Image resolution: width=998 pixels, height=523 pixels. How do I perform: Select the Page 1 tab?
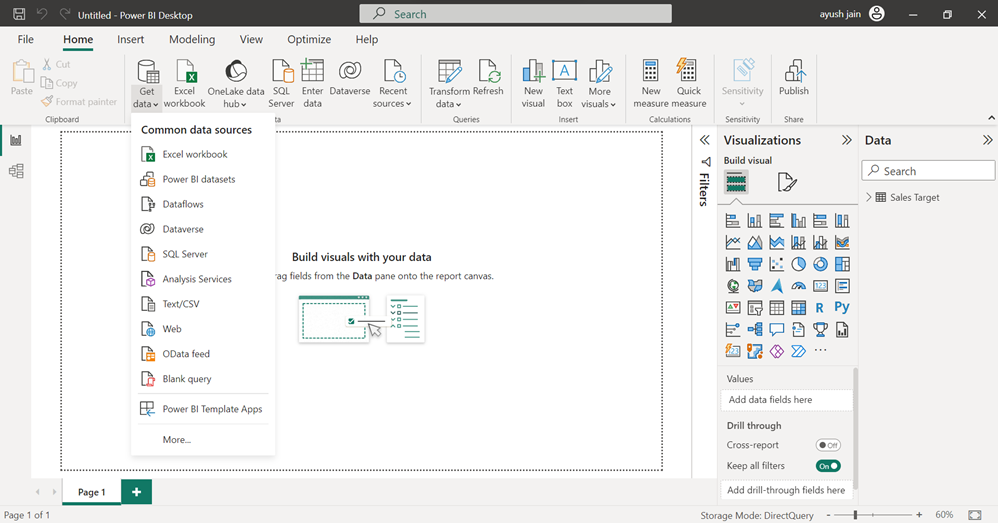92,492
